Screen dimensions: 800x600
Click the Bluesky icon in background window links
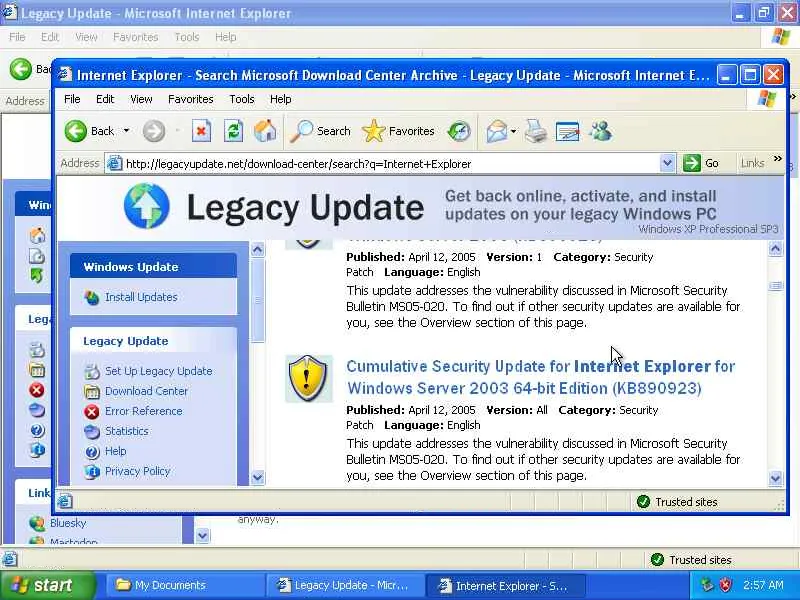(x=37, y=523)
